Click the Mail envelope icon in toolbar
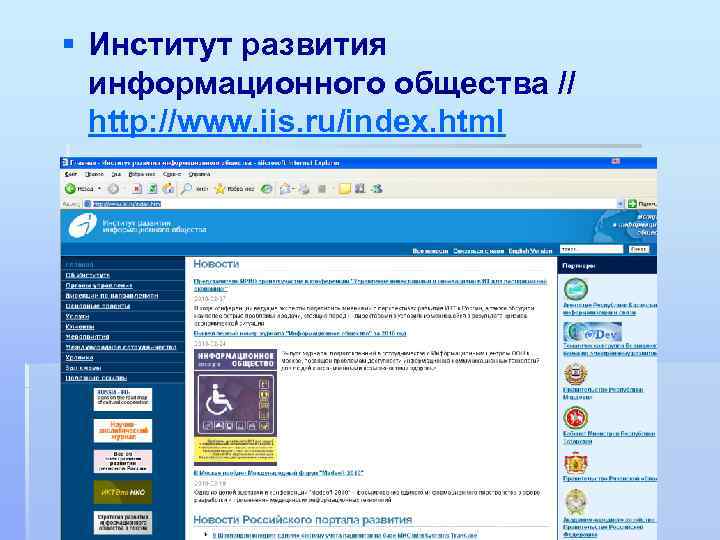 [x=285, y=189]
